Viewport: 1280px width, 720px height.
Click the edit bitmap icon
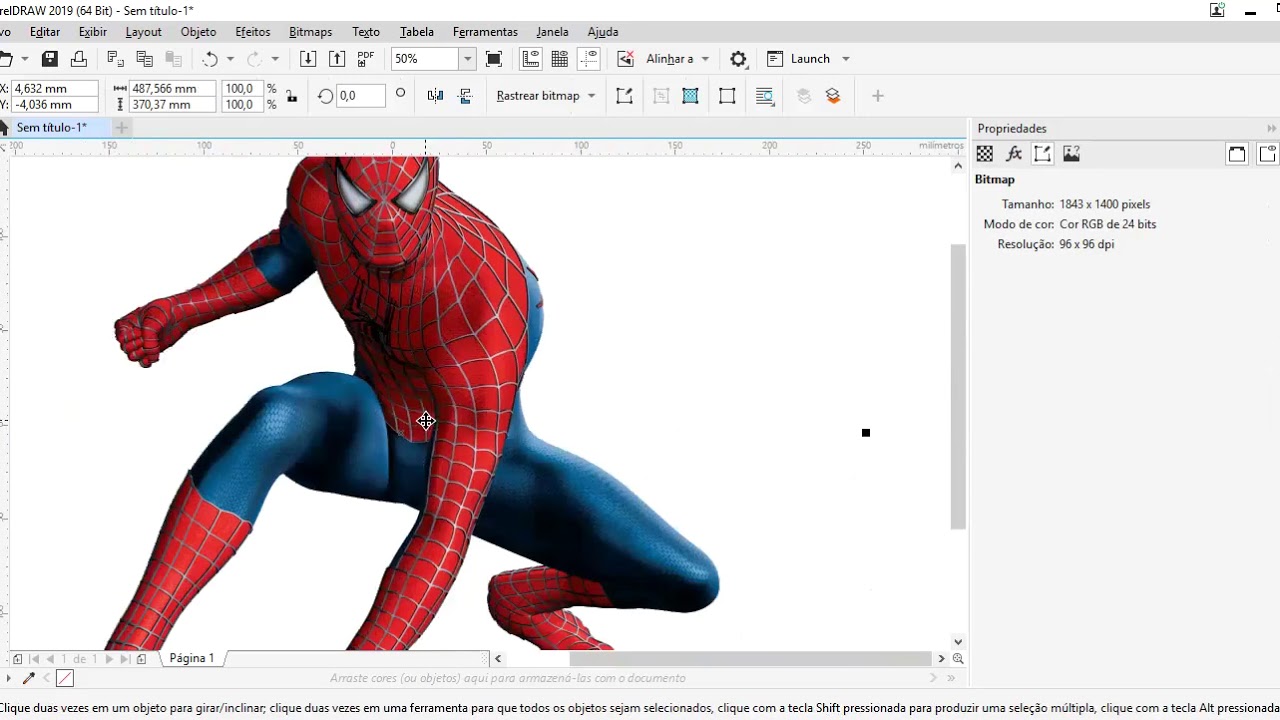(x=624, y=96)
